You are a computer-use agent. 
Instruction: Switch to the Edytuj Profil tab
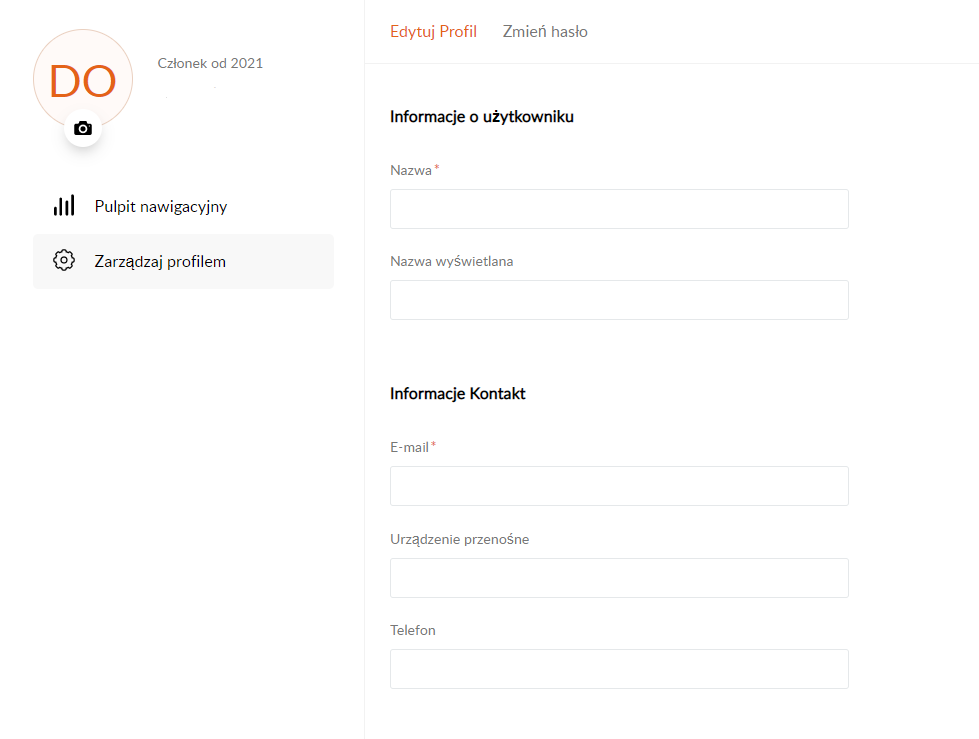(433, 32)
